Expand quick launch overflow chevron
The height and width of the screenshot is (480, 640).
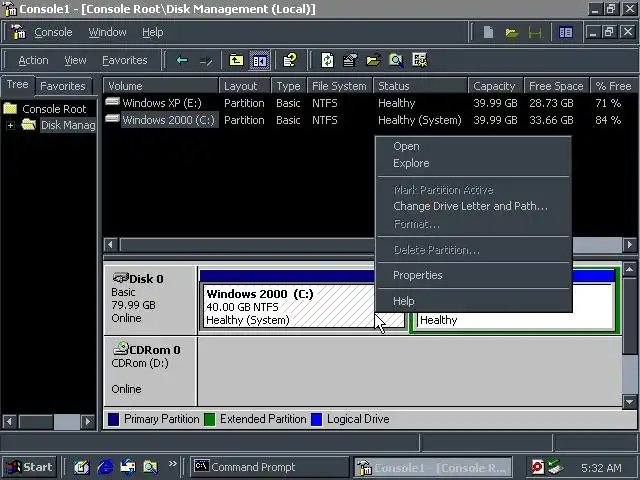click(173, 463)
